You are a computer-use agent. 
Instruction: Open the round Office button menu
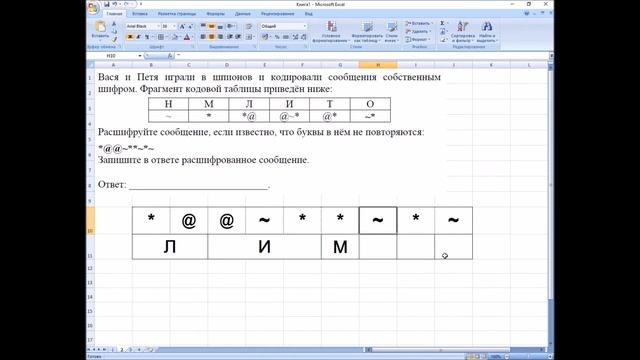(x=93, y=7)
